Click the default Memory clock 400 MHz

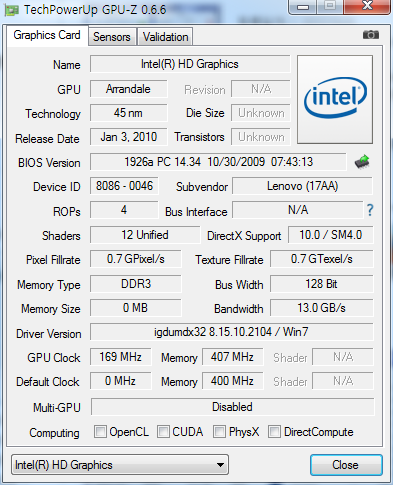click(x=232, y=381)
